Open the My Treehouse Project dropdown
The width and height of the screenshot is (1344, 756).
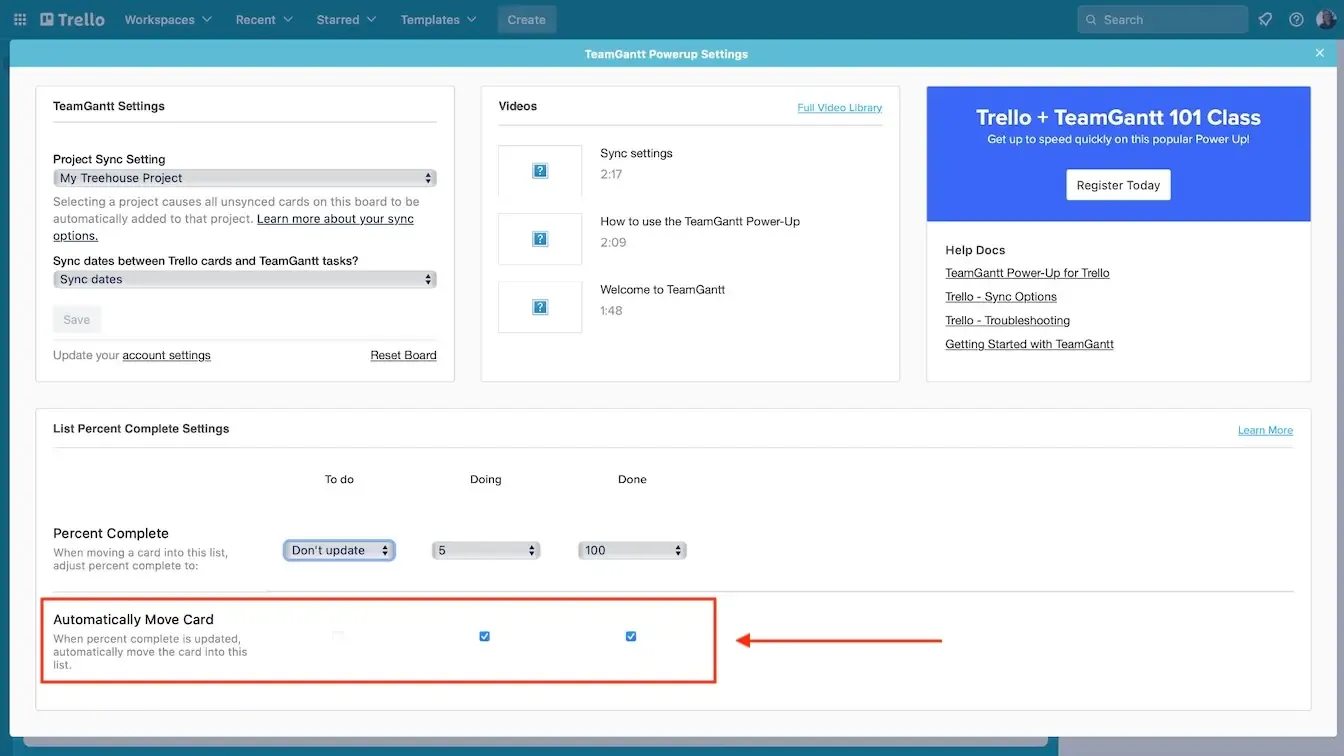(x=245, y=178)
